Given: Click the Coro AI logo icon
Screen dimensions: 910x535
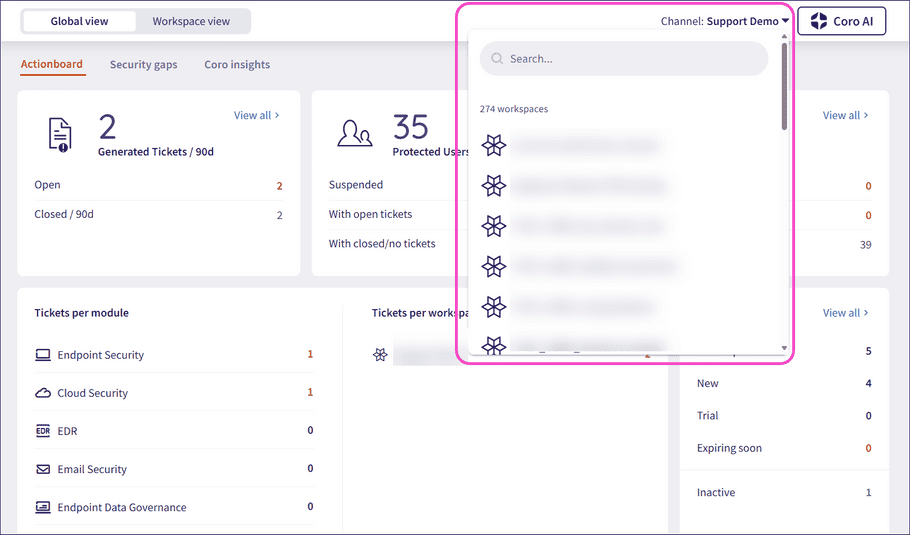Looking at the screenshot, I should (819, 21).
